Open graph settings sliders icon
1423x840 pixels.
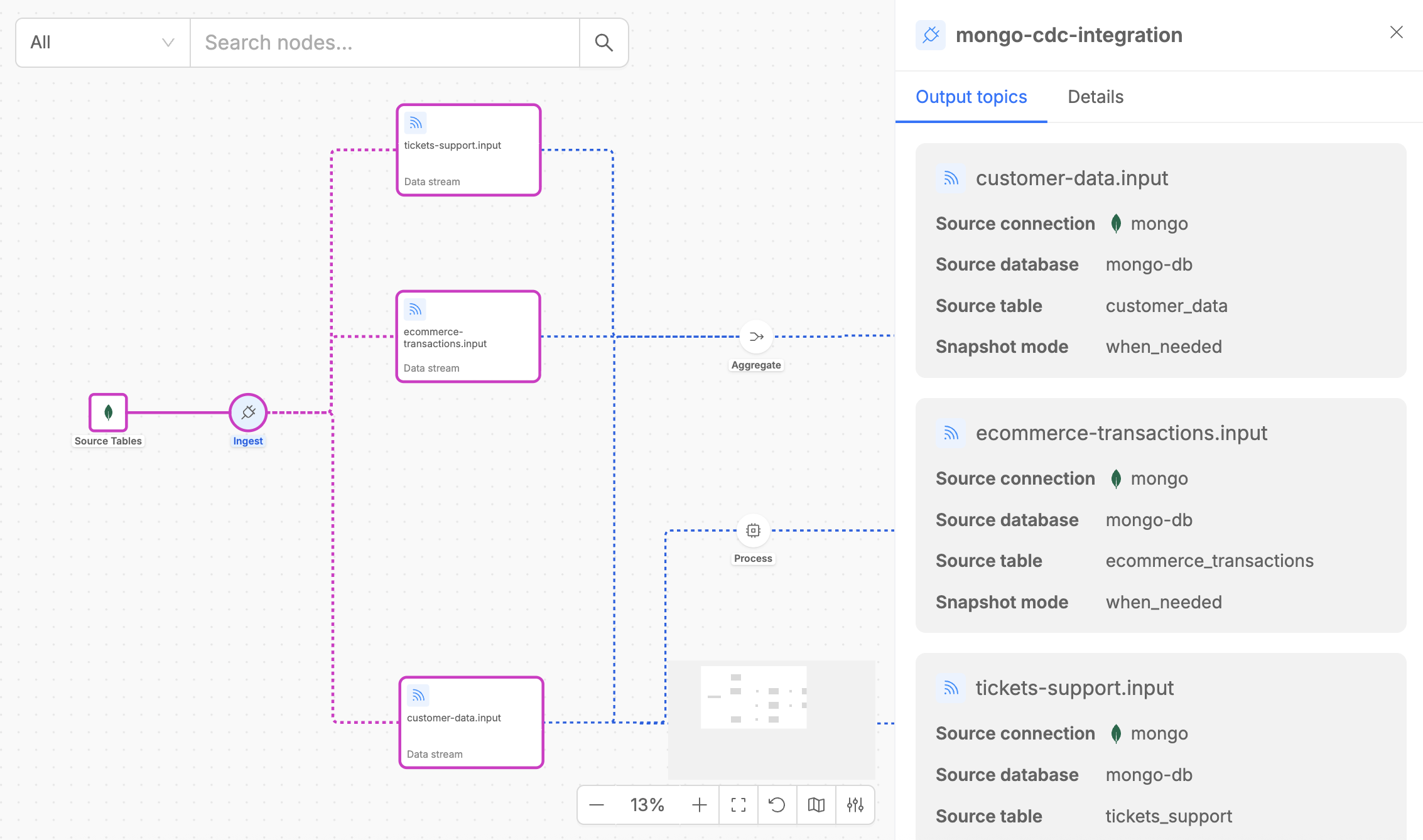pos(855,805)
